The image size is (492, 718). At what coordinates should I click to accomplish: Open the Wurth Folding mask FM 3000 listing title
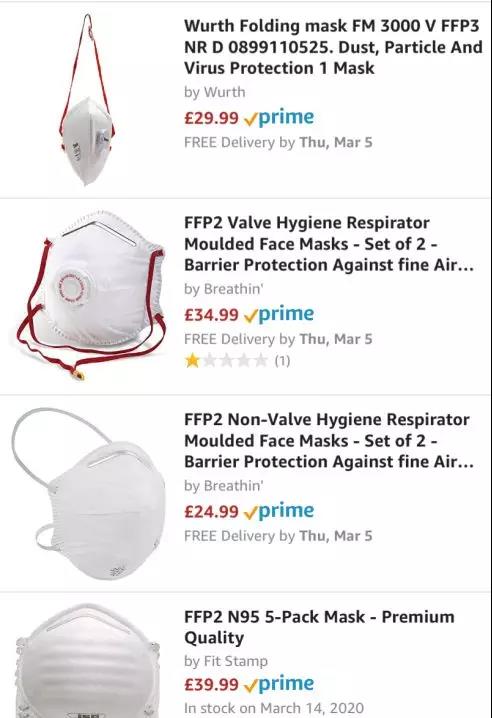(333, 47)
